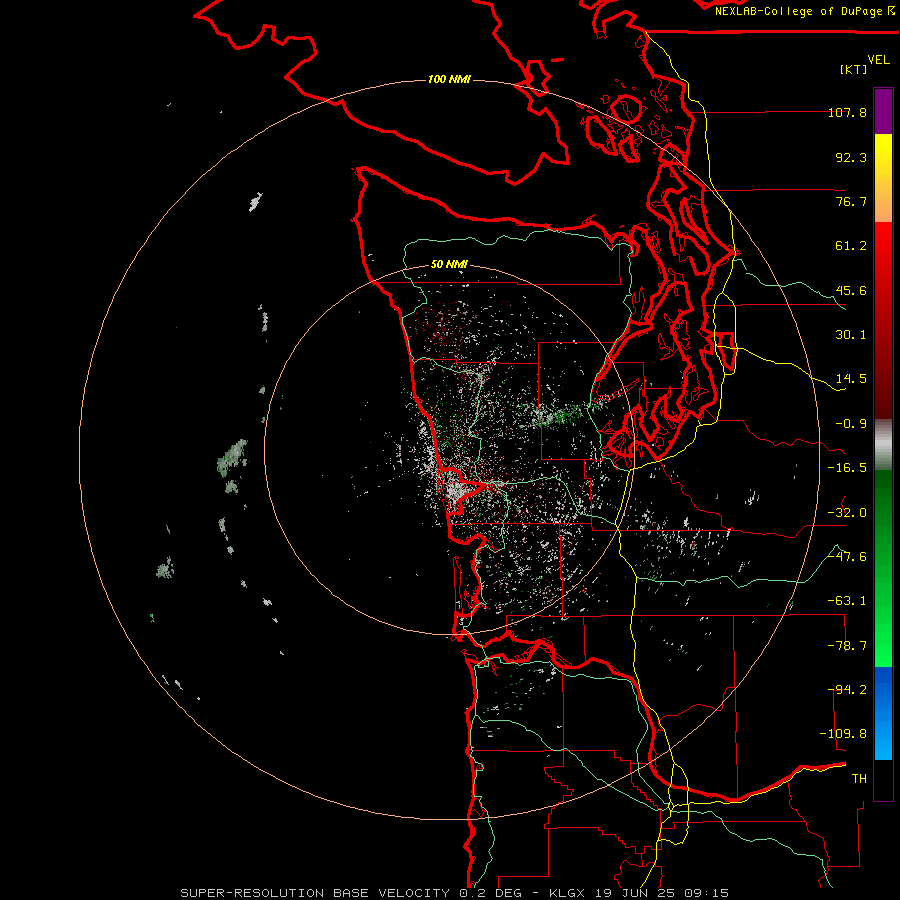Click the 50 NMI range ring label

point(449,264)
